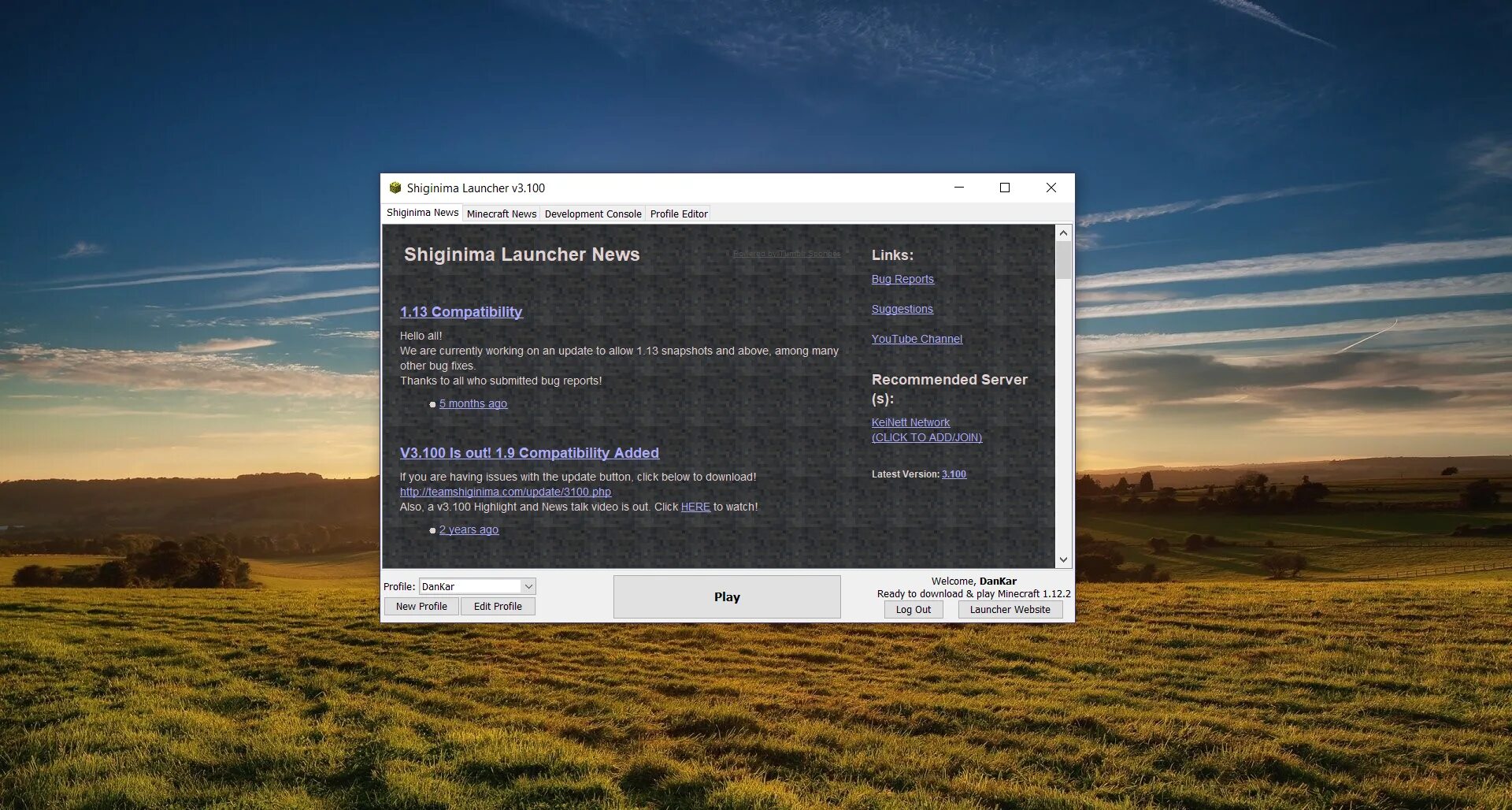Viewport: 1512px width, 810px height.
Task: Open the Suggestions link
Action: 902,309
